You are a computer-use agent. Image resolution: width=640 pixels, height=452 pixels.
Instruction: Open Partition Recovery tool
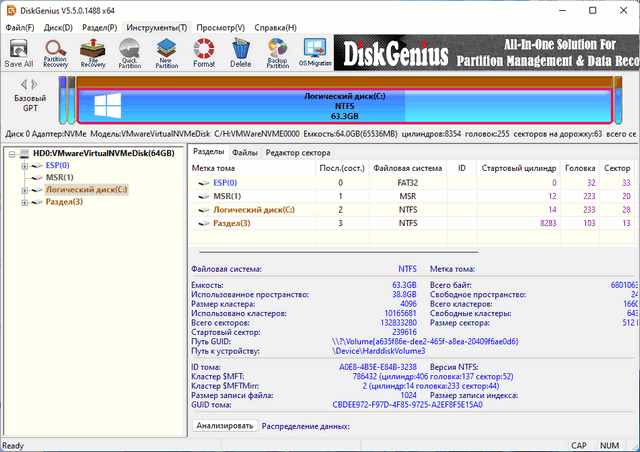pyautogui.click(x=56, y=52)
